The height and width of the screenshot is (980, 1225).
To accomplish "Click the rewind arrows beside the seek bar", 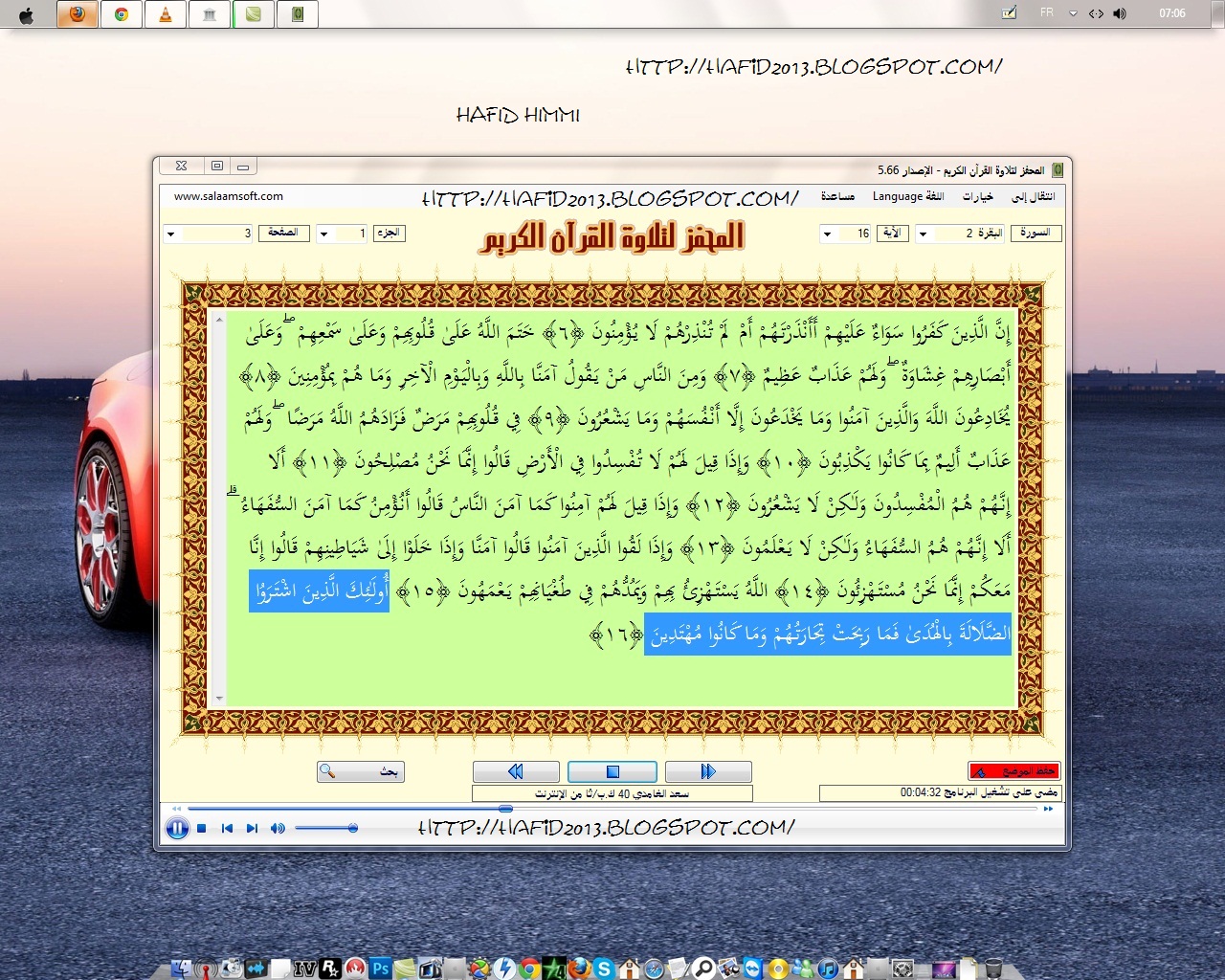I will click(176, 809).
